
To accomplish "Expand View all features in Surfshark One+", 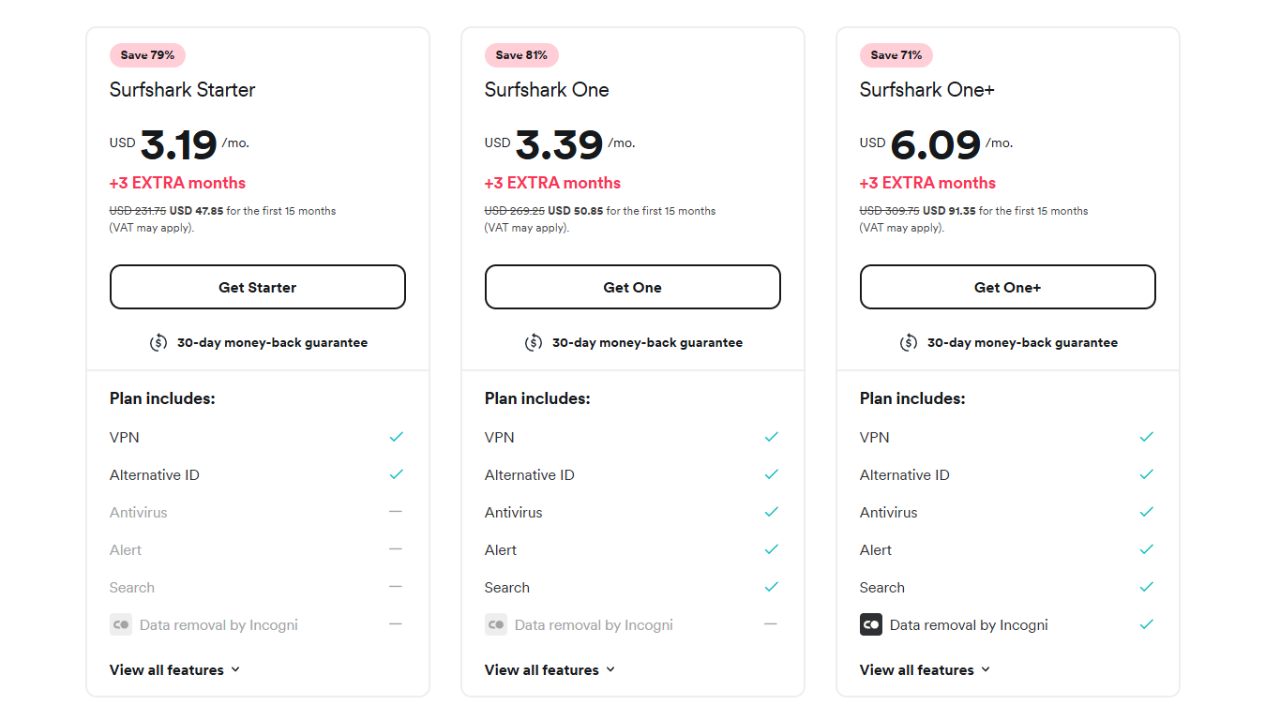I will point(925,670).
